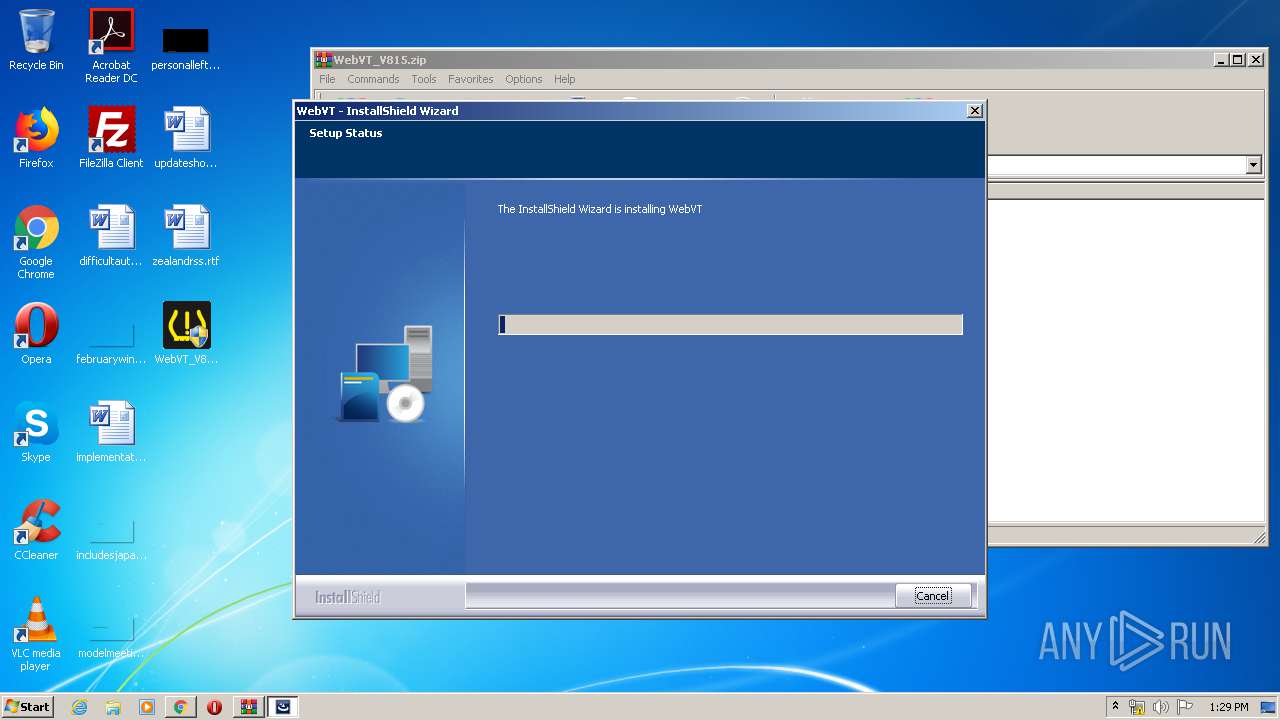Maximize the WinRAR window
1280x720 pixels.
1237,60
